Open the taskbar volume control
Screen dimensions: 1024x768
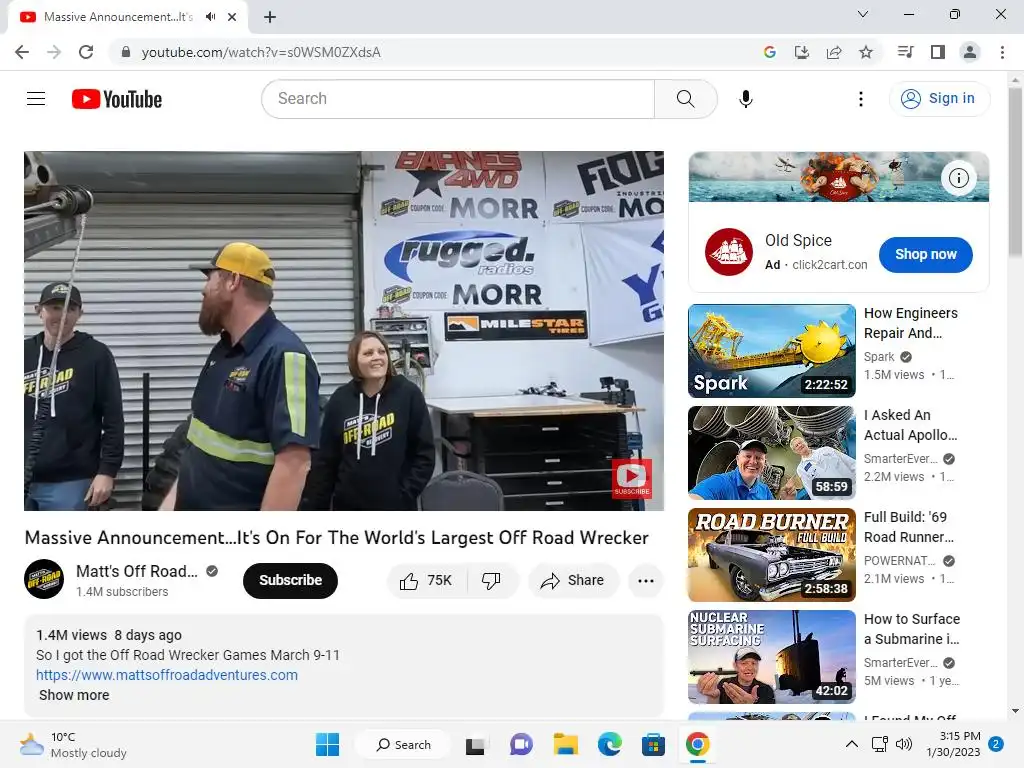click(x=904, y=744)
